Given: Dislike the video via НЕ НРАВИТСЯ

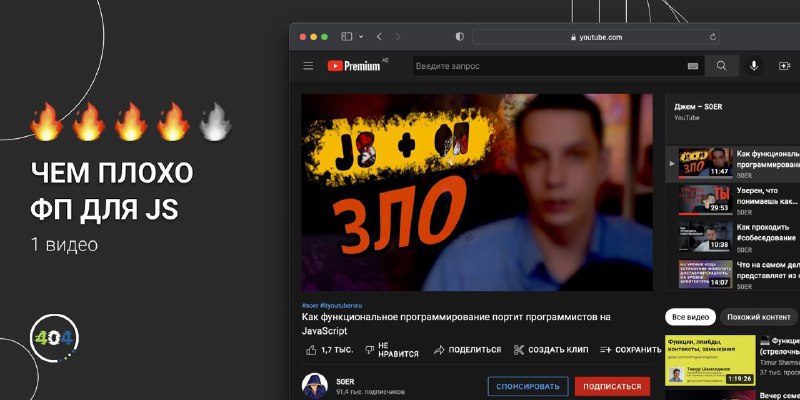Looking at the screenshot, I should click(392, 350).
